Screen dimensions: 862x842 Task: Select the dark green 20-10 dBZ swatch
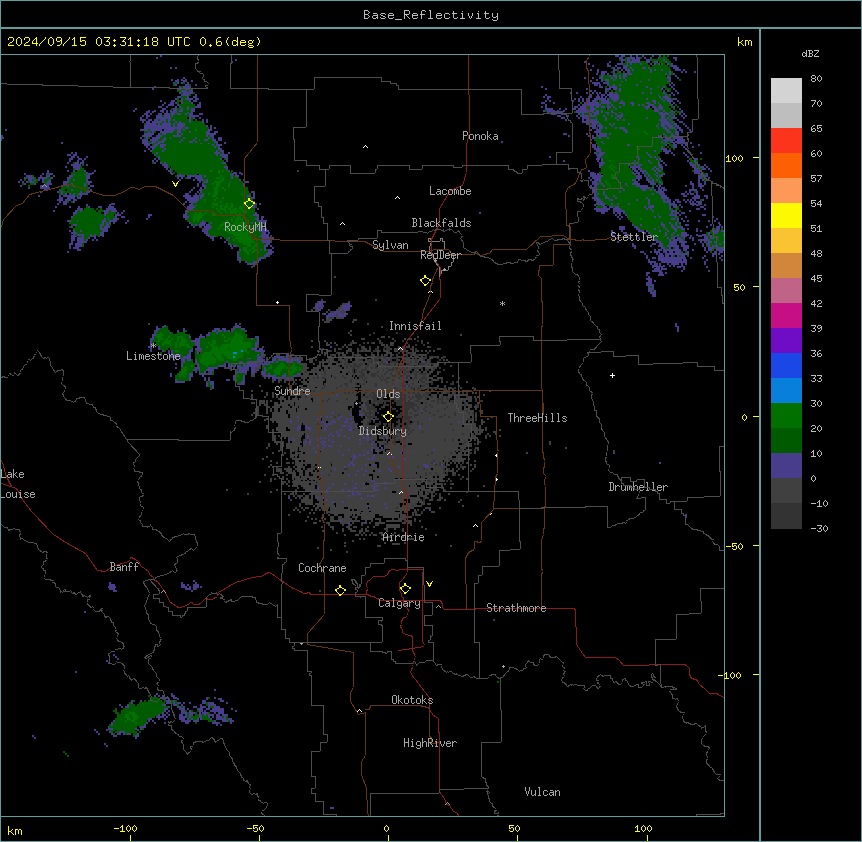pyautogui.click(x=786, y=441)
